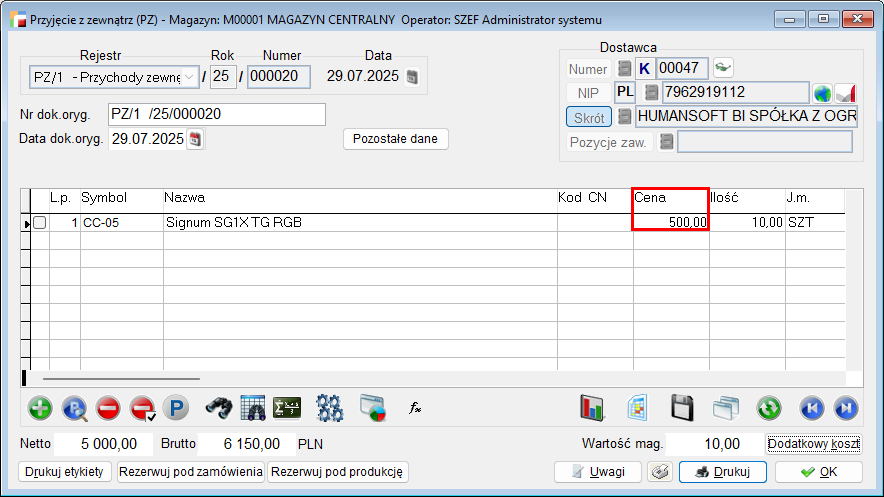884x497 pixels.
Task: Tick the checkbox on row CC-05
Action: pyautogui.click(x=40, y=223)
